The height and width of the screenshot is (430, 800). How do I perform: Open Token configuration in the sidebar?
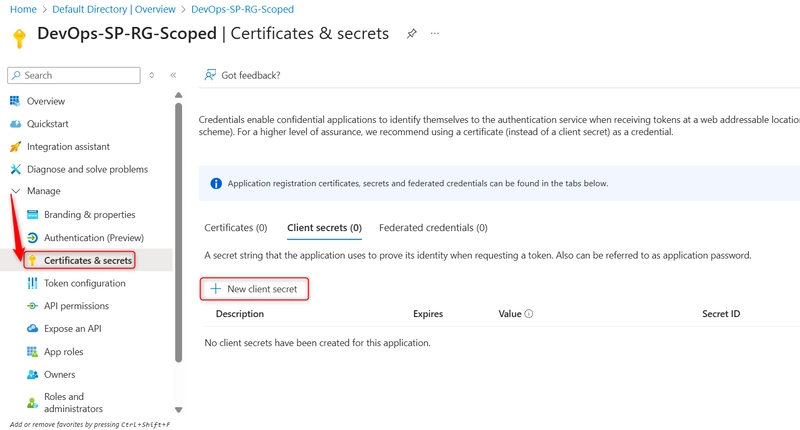[84, 283]
